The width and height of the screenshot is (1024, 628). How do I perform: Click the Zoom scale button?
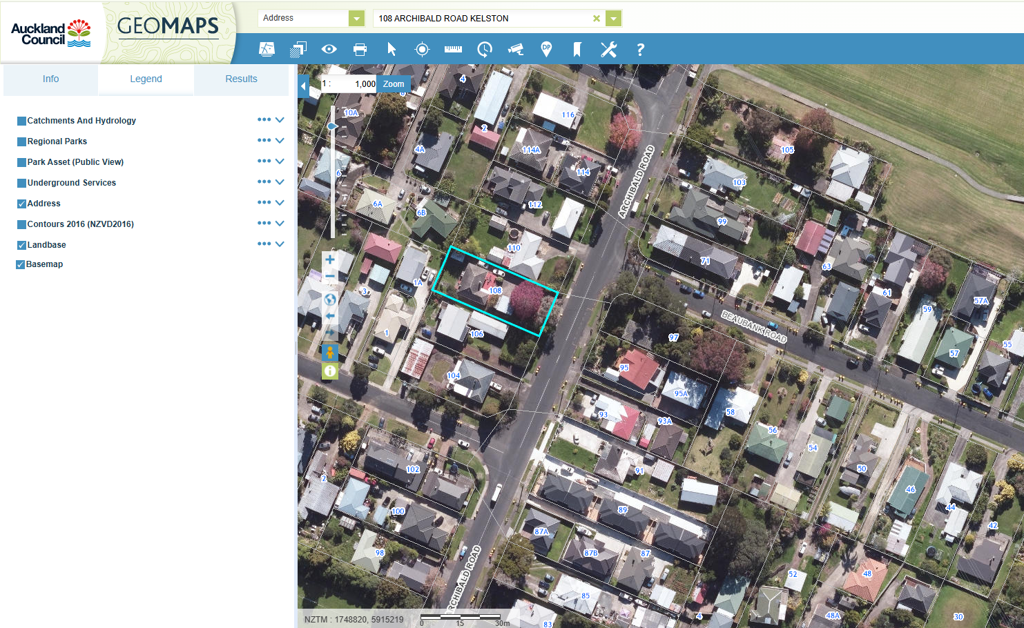tap(394, 84)
